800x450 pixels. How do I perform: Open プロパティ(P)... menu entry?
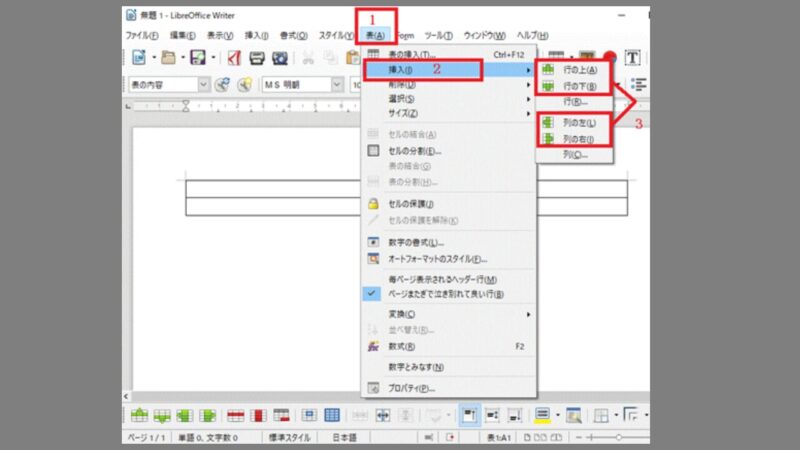click(448, 388)
